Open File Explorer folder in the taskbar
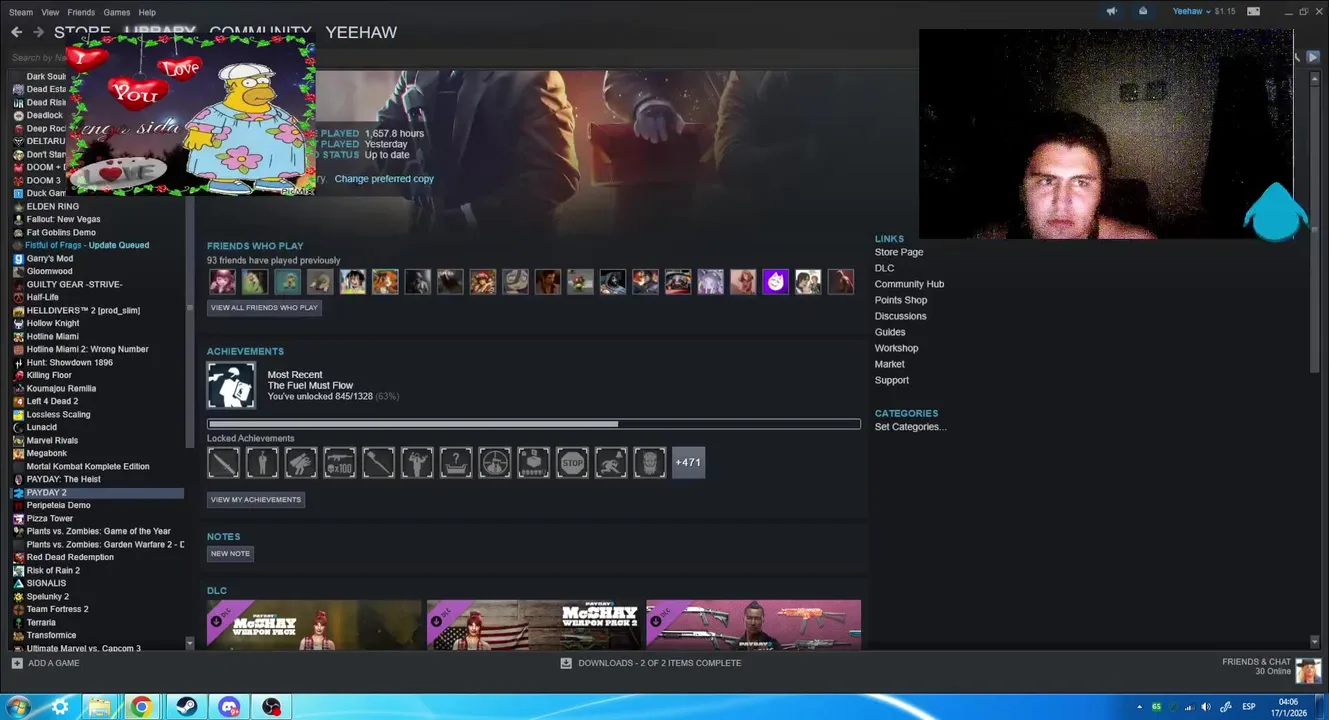This screenshot has width=1329, height=720. (99, 707)
